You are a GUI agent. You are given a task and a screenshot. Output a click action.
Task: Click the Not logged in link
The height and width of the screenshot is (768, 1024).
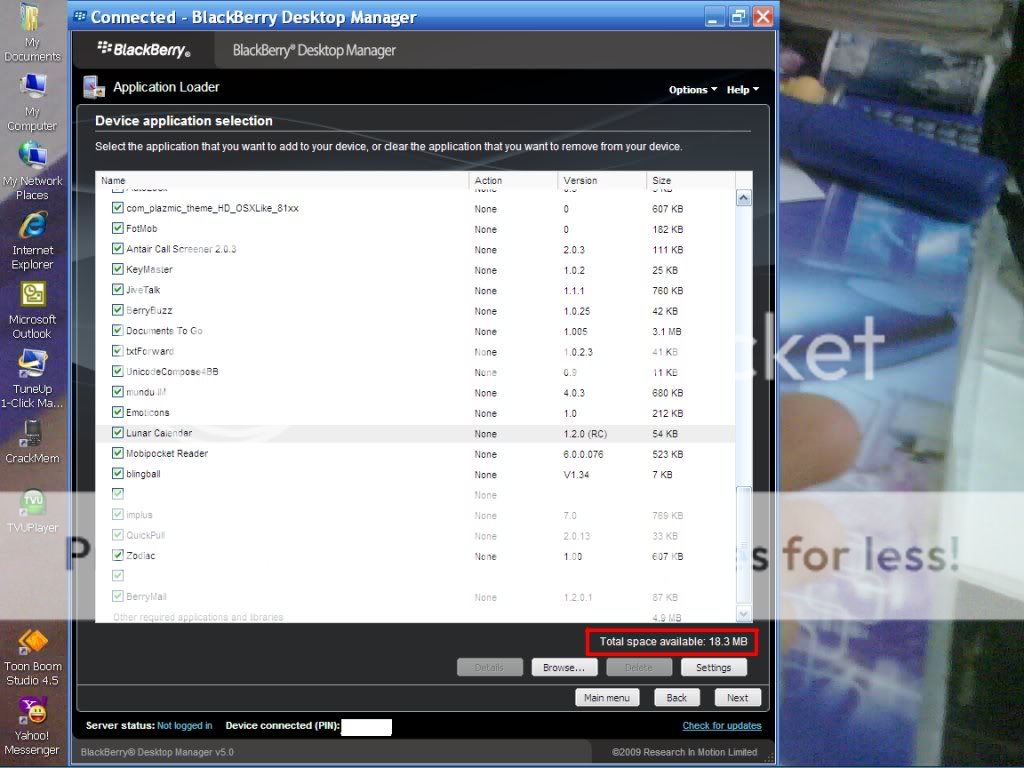(186, 725)
